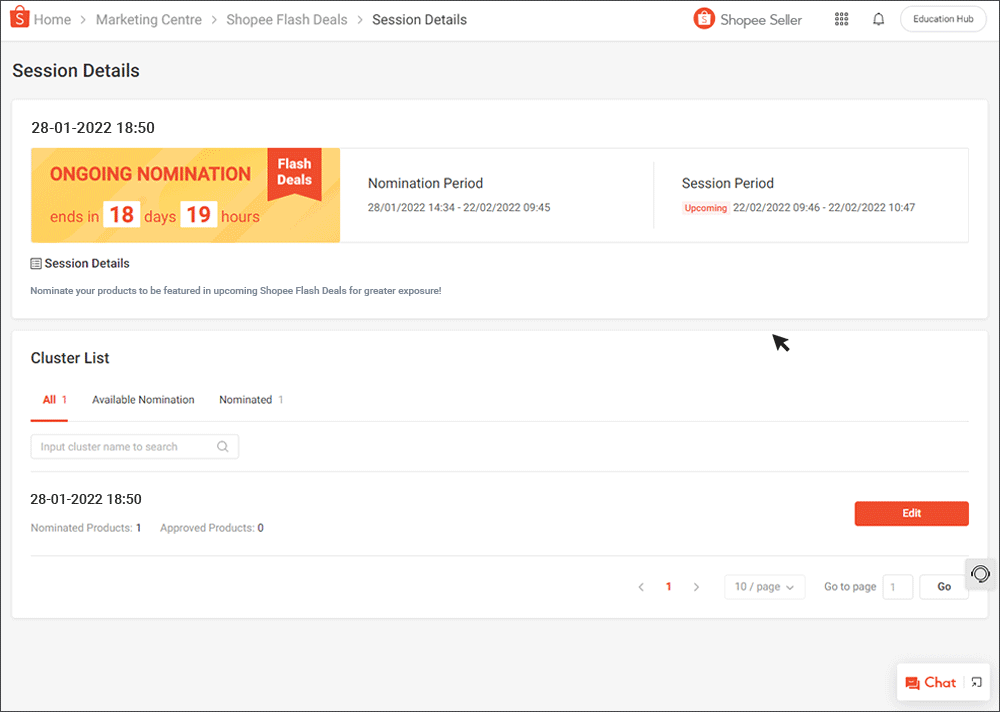Open the Education Hub
1000x712 pixels.
click(x=942, y=18)
